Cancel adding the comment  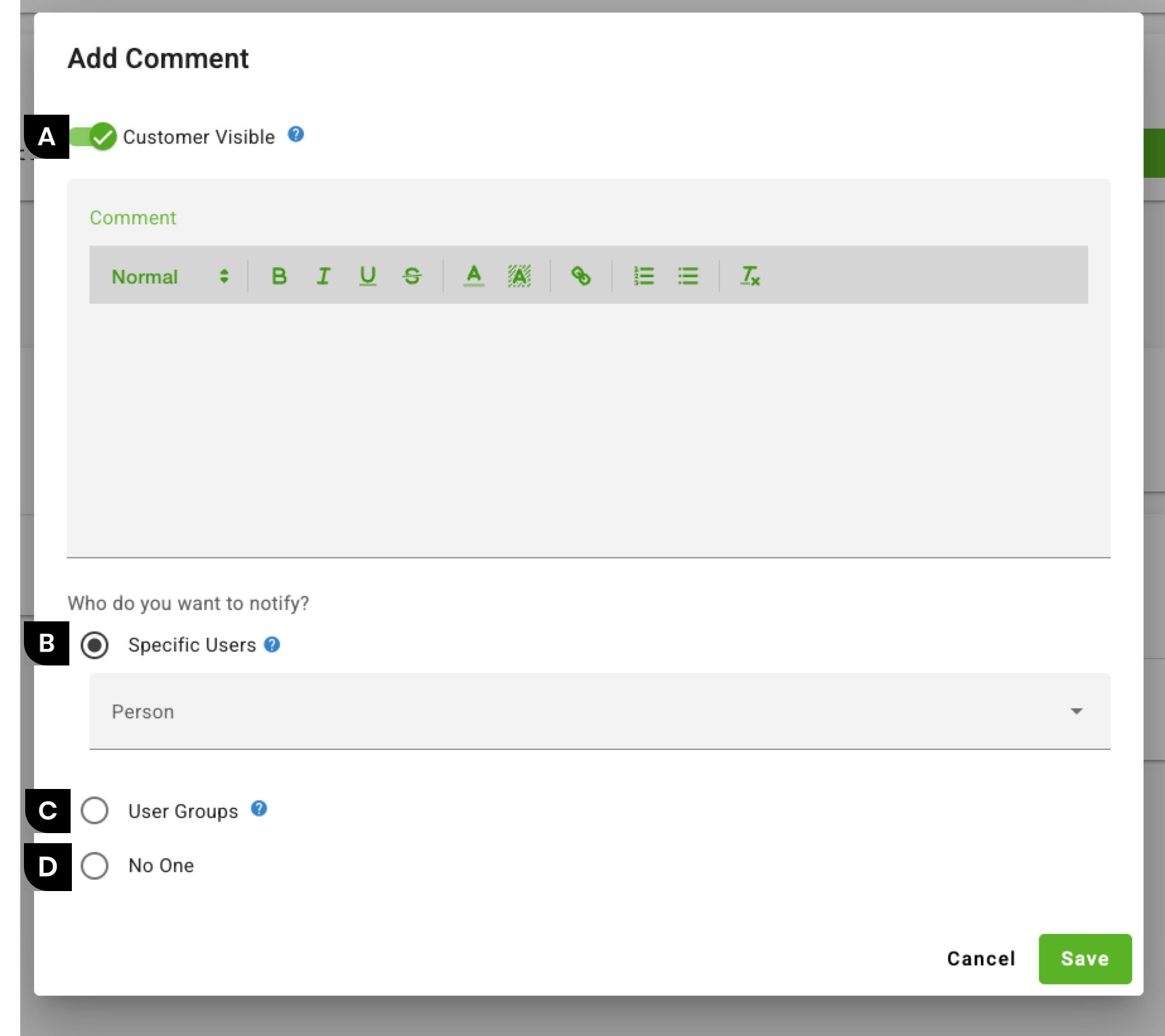coord(981,958)
